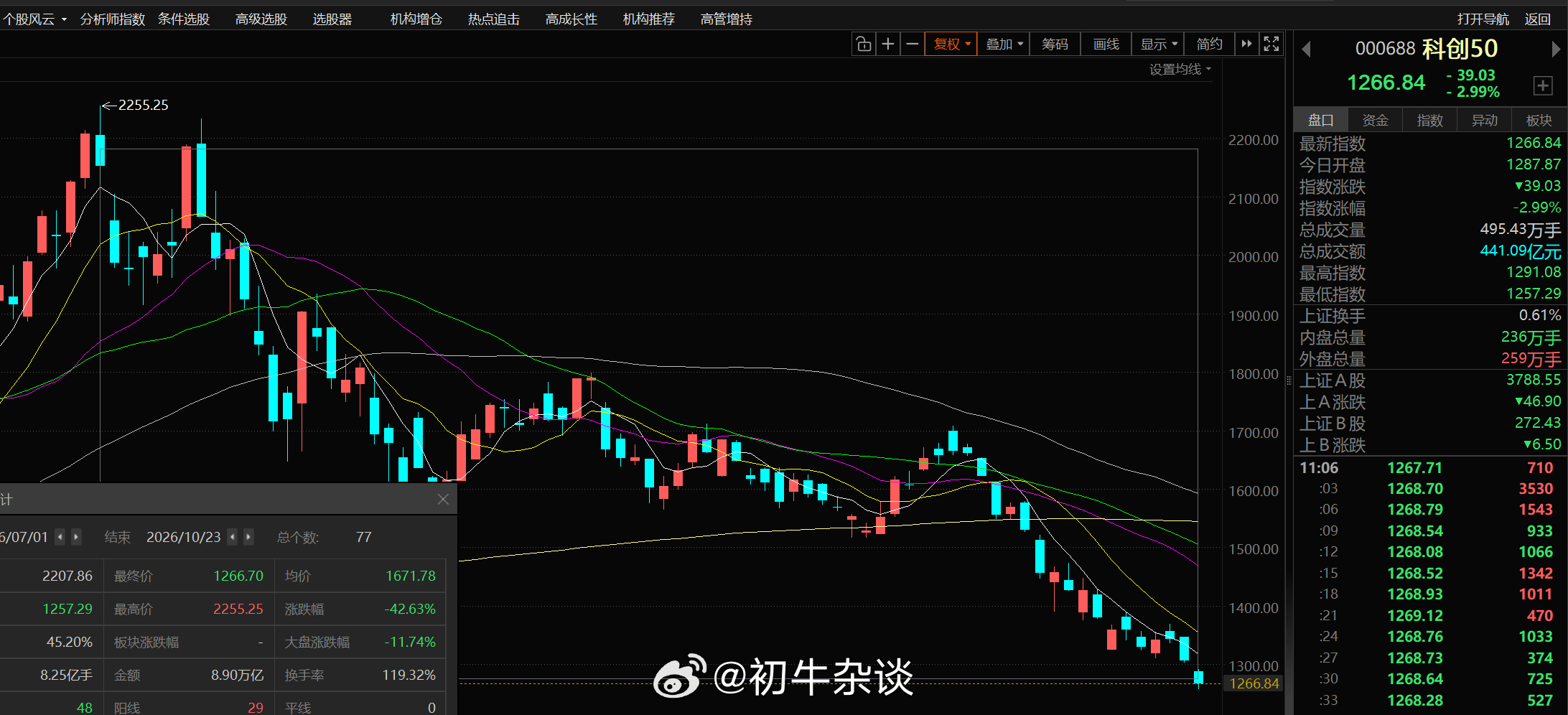Switch to the 资金 tab

[1375, 120]
